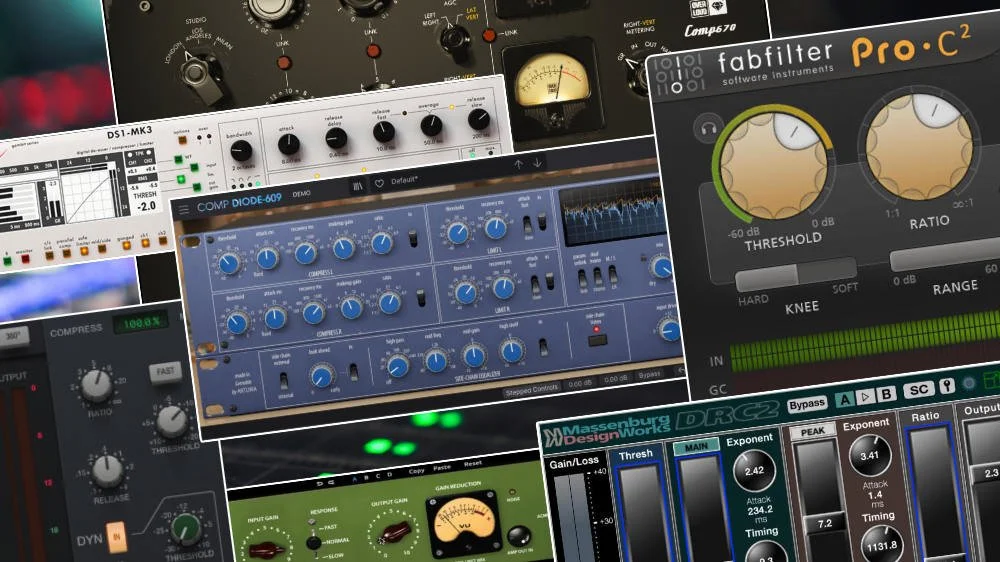Toggle the side-chain listen button in Diode-609

pos(597,339)
